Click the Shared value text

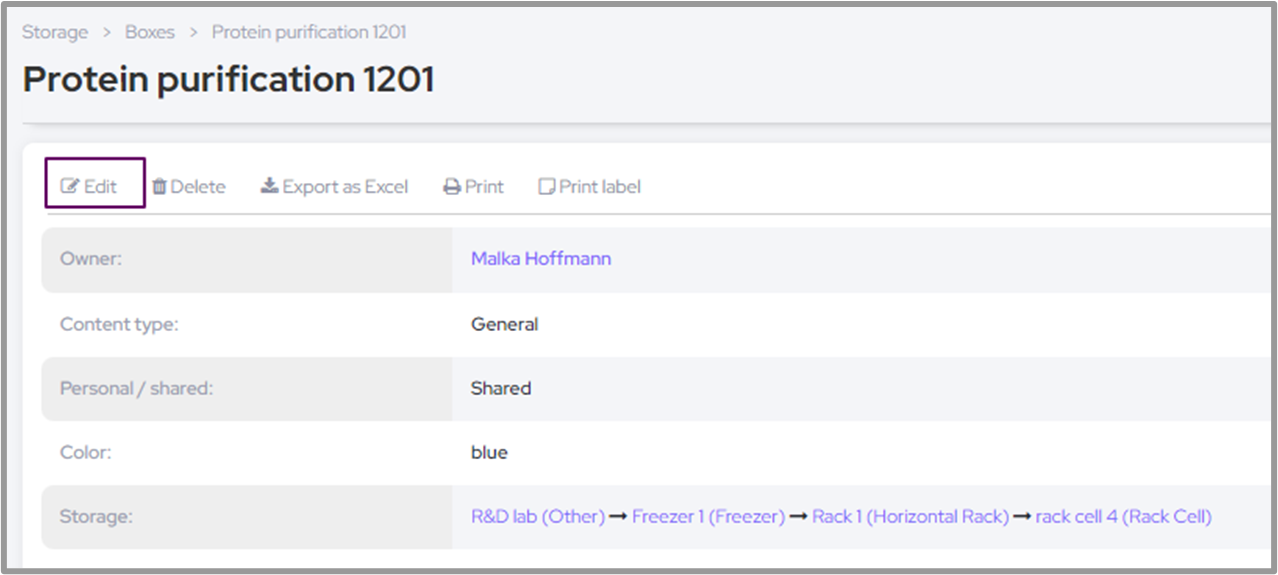[x=501, y=388]
